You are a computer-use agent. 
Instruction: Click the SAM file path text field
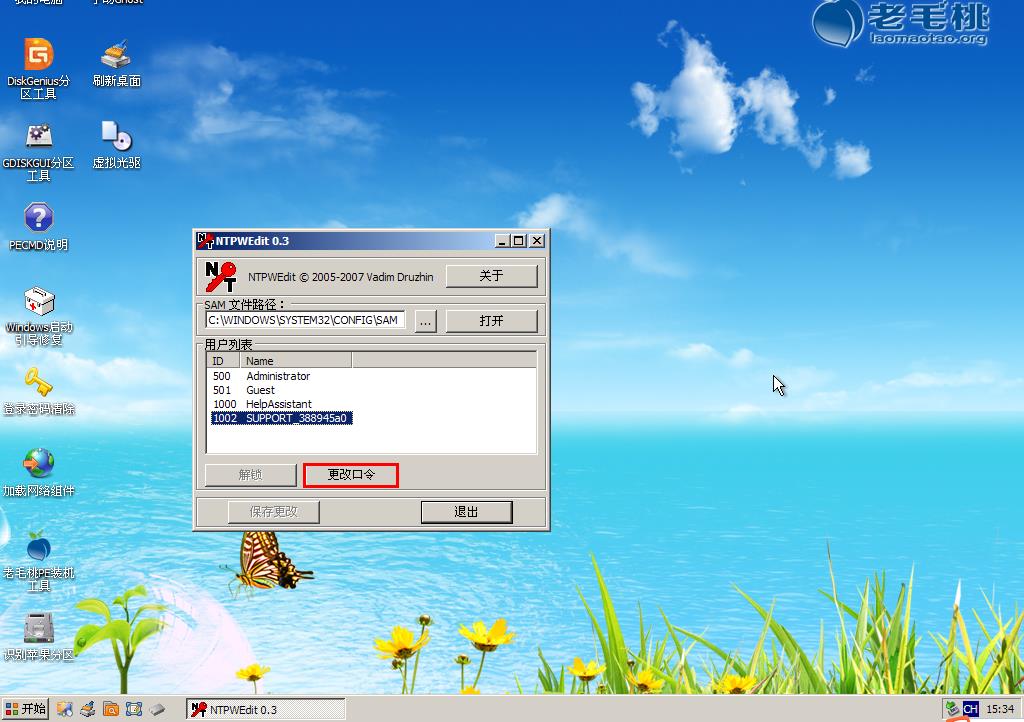tap(304, 321)
